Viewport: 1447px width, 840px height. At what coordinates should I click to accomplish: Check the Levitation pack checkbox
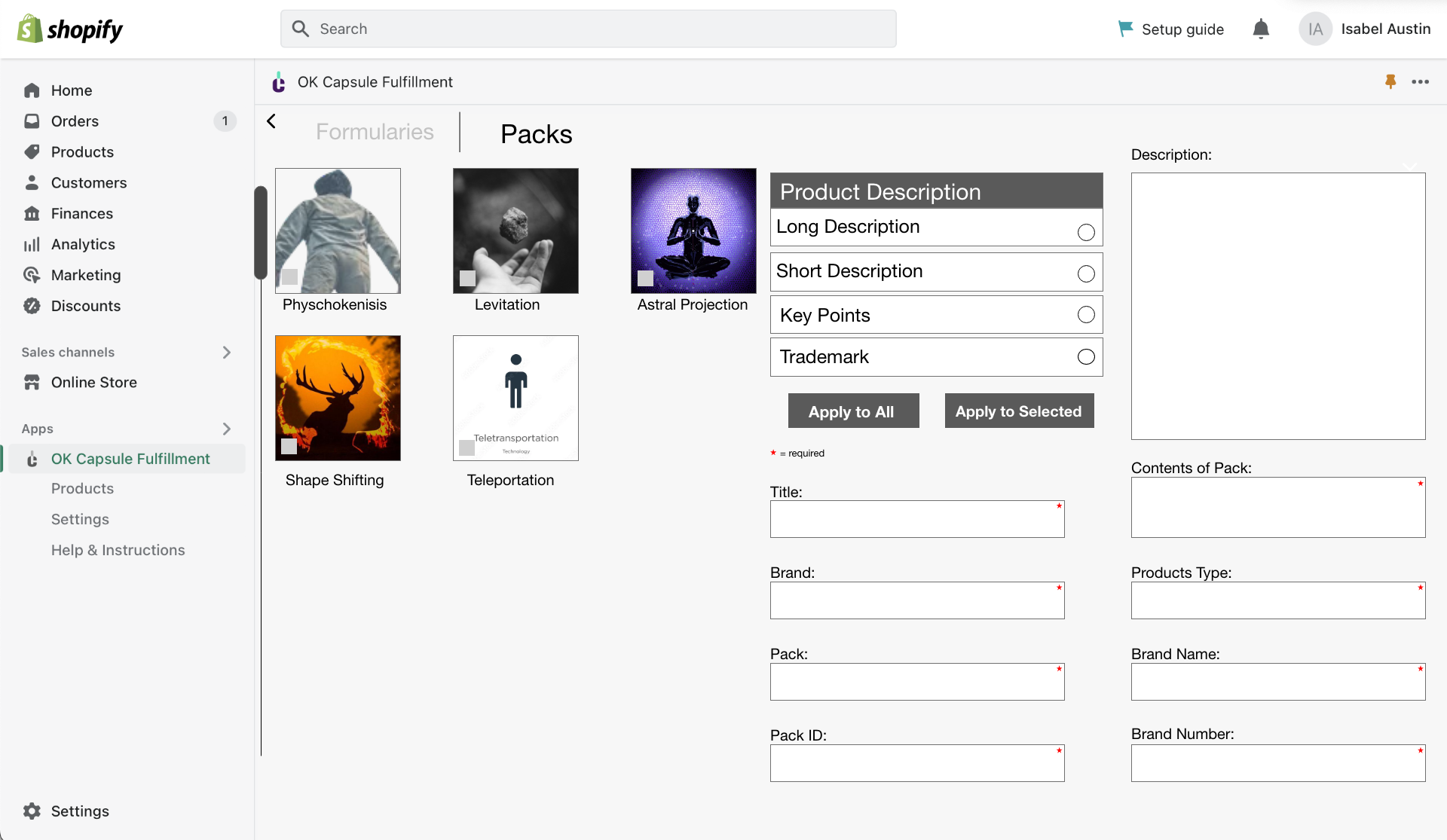(x=468, y=277)
